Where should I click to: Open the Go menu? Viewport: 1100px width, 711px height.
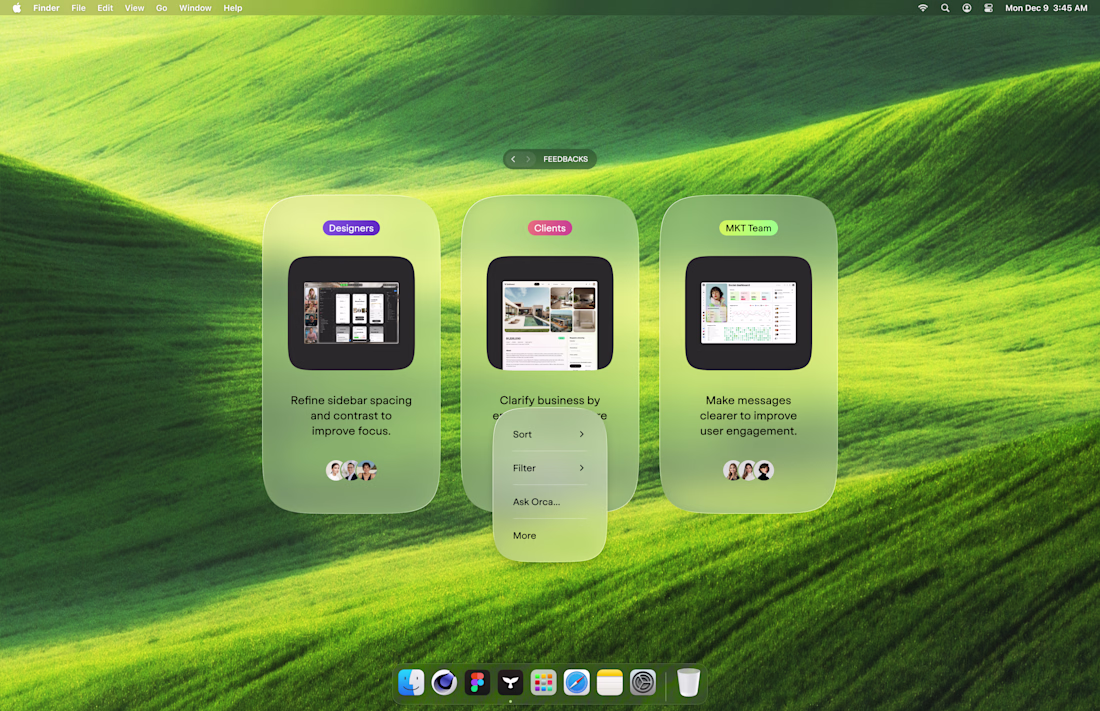(161, 8)
